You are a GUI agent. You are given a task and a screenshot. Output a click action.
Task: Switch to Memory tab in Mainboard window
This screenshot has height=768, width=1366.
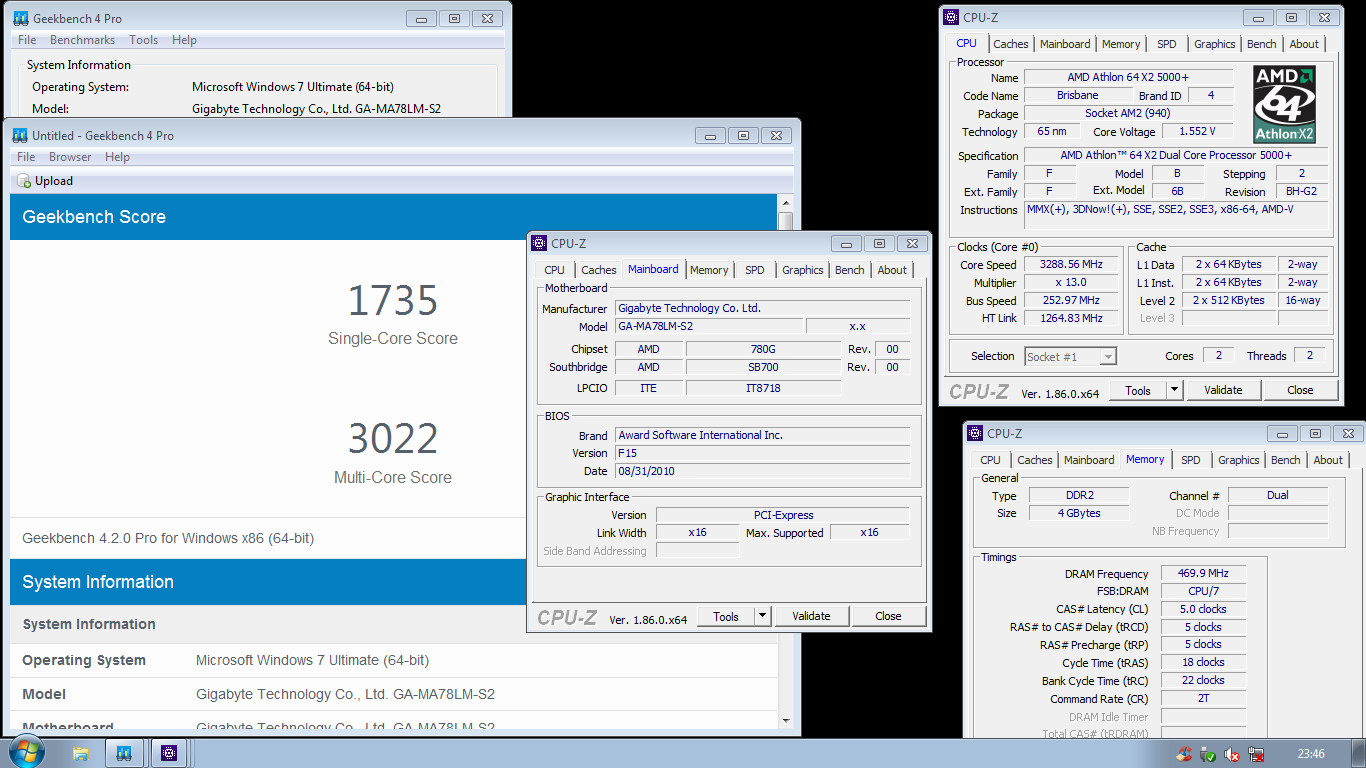[x=709, y=270]
